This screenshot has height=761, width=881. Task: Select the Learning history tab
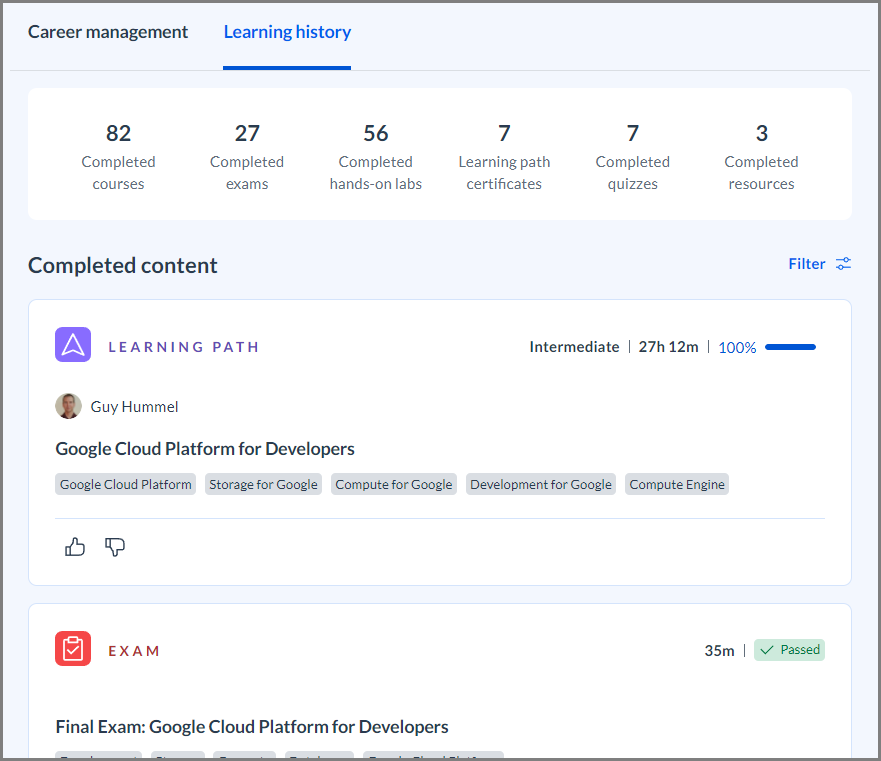point(287,32)
